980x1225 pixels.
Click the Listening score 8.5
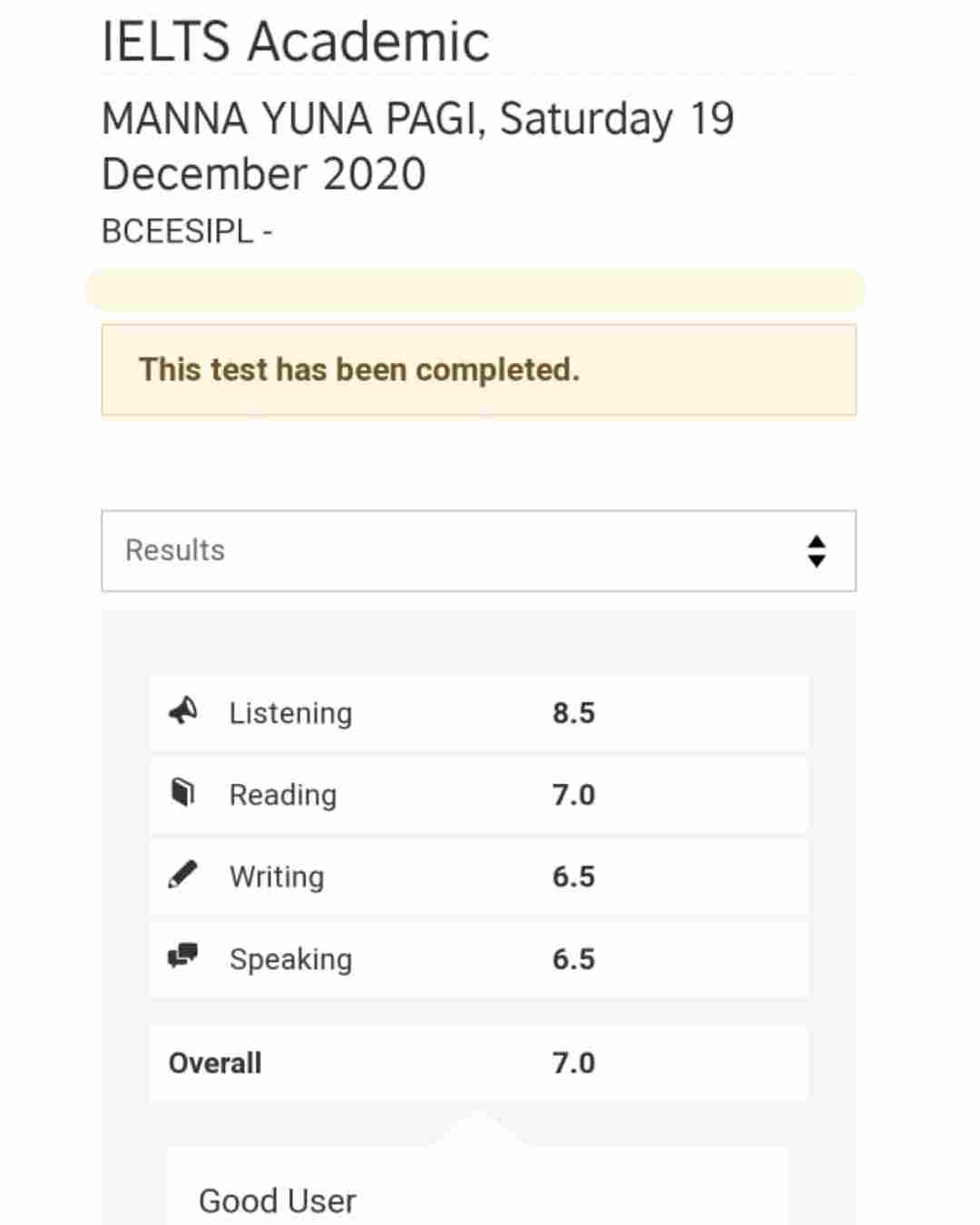[x=573, y=713]
